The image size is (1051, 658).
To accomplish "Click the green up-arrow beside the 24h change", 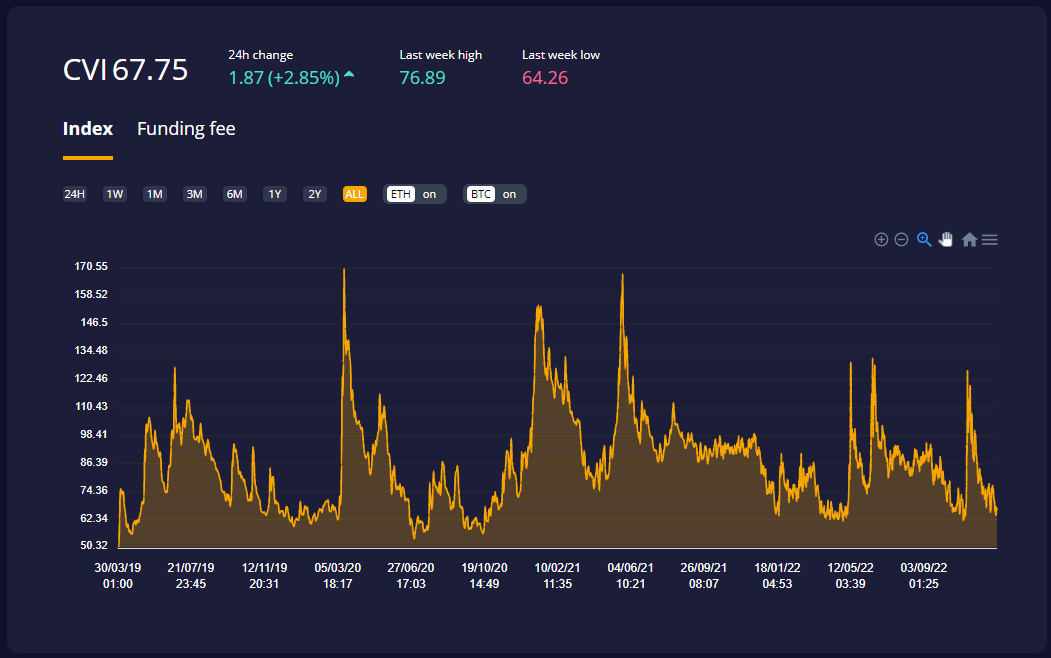I will coord(349,73).
